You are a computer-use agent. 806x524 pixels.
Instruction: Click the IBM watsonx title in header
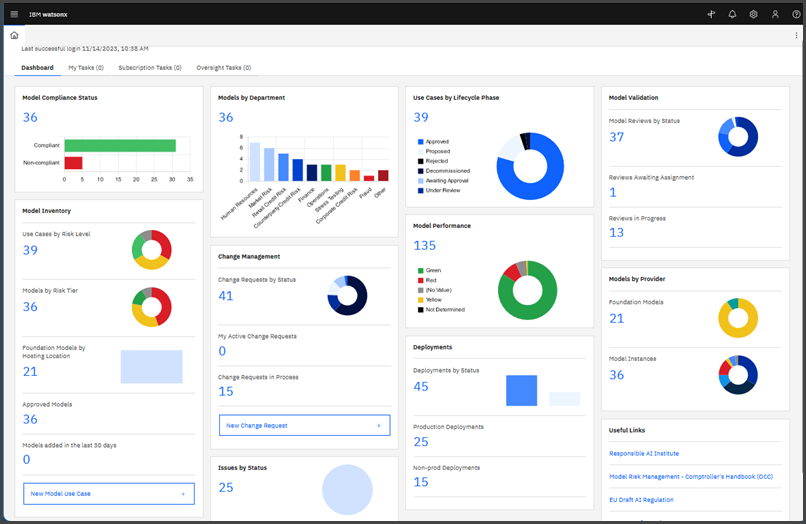(48, 14)
